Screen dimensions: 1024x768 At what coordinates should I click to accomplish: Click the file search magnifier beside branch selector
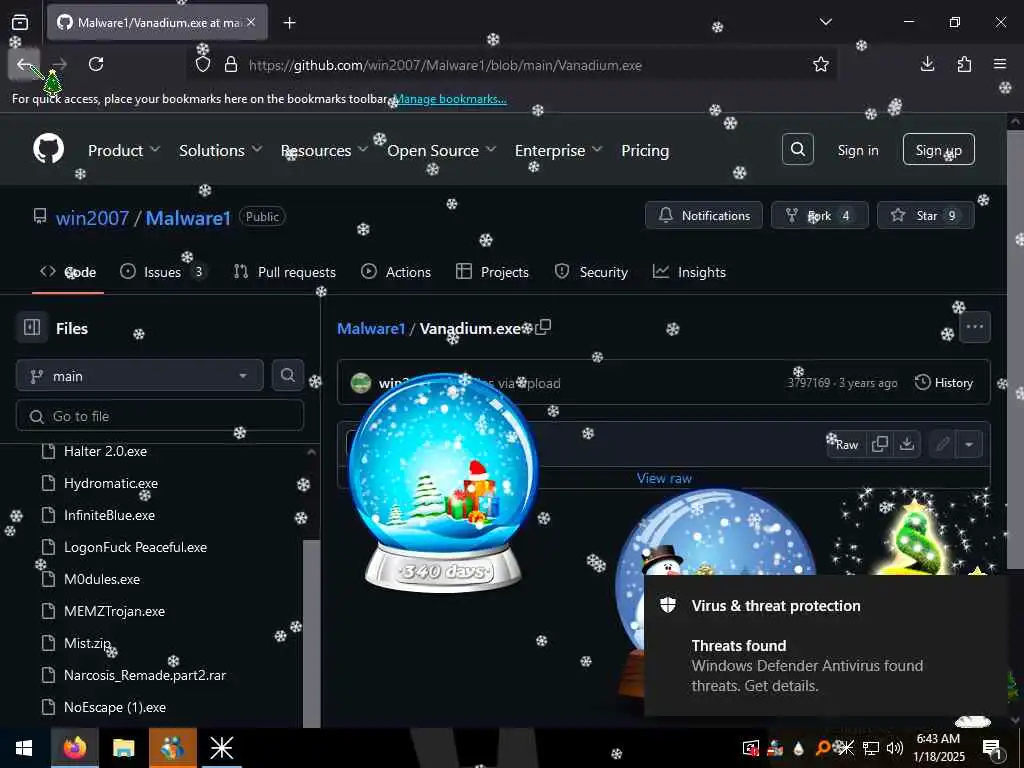[287, 375]
